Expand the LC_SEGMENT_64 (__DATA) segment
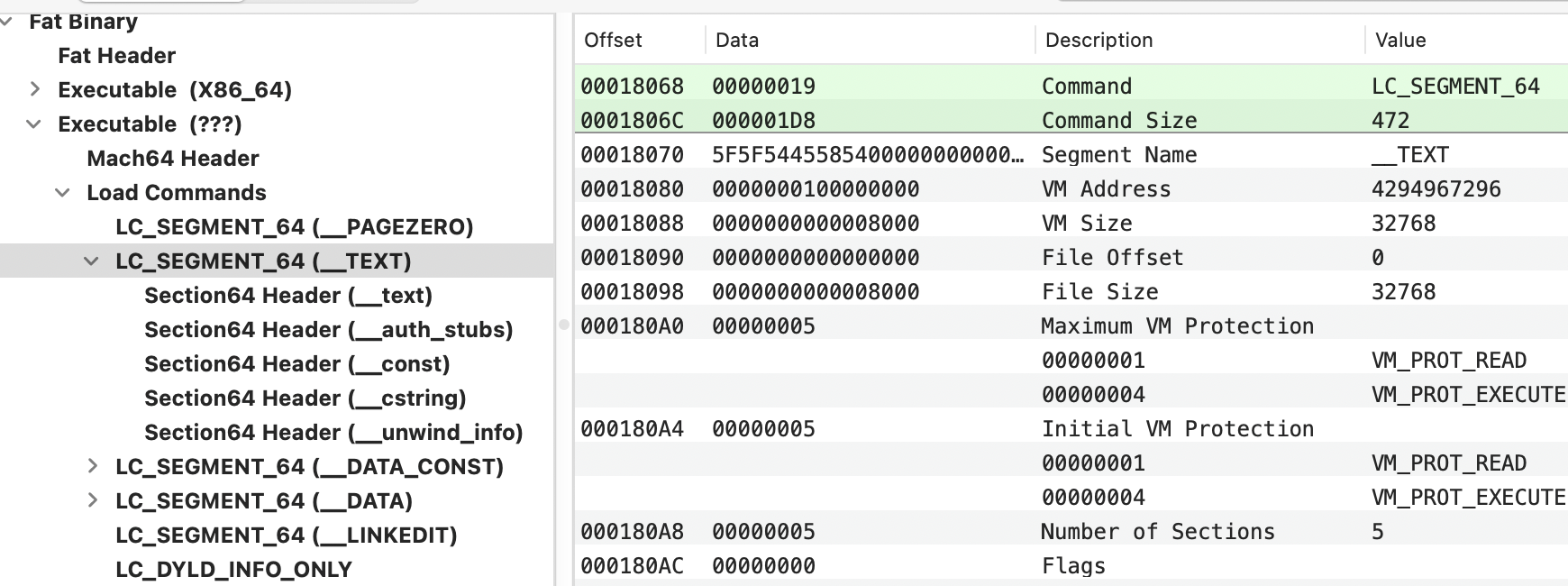Image resolution: width=1568 pixels, height=586 pixels. pyautogui.click(x=93, y=500)
